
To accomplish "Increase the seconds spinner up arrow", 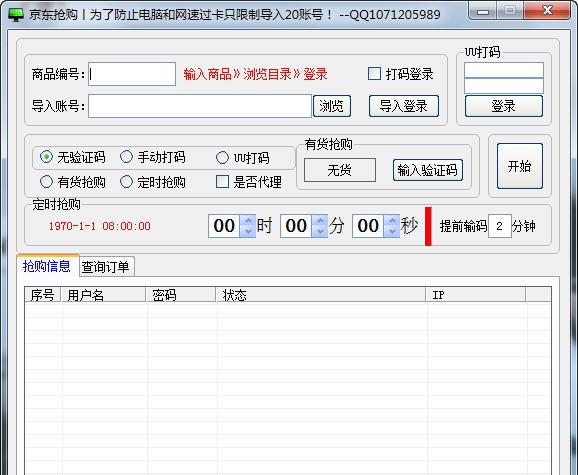I will coord(392,220).
